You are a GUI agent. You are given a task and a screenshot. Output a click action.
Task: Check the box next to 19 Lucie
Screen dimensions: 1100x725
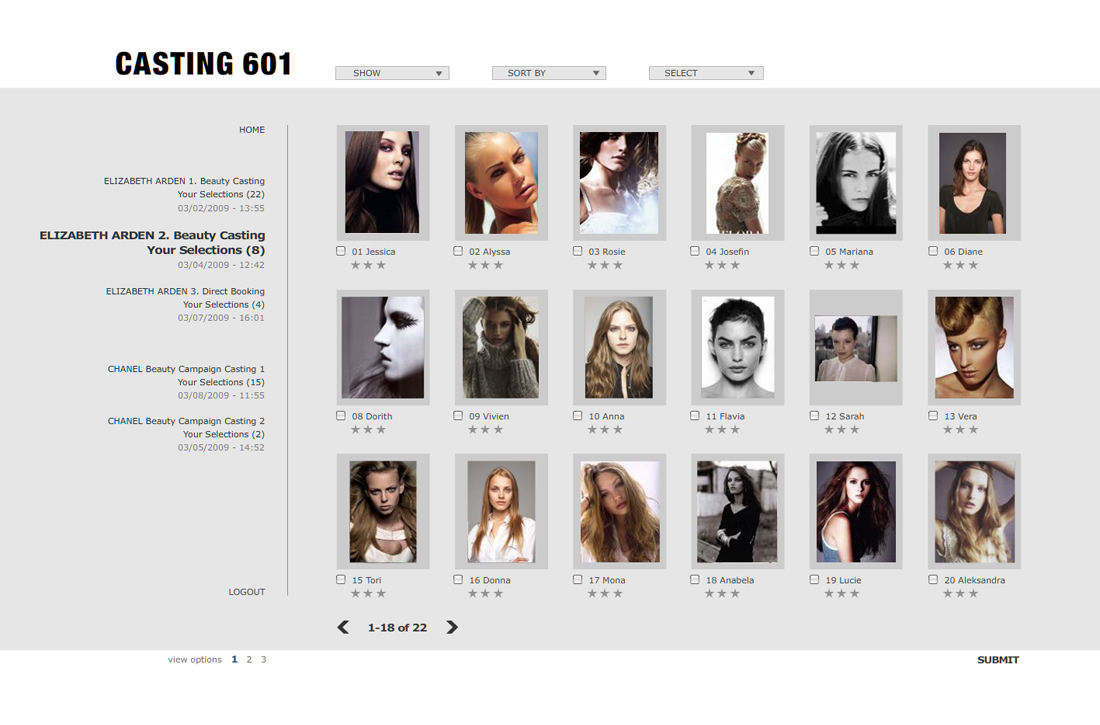pyautogui.click(x=814, y=579)
